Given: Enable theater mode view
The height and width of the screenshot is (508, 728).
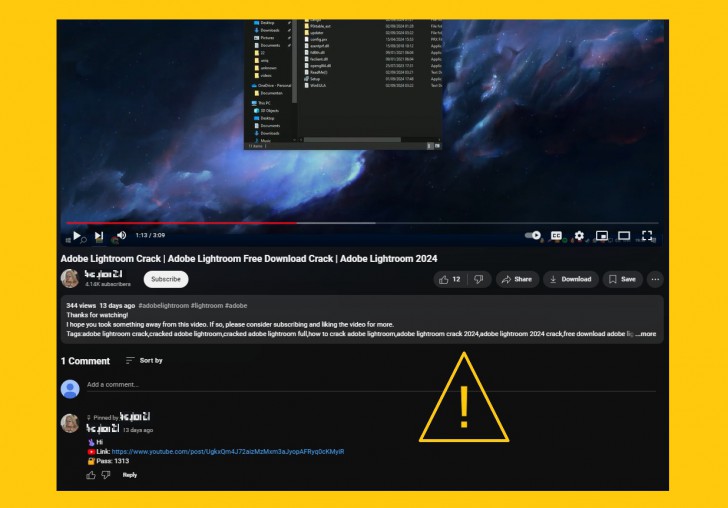Looking at the screenshot, I should pos(624,236).
